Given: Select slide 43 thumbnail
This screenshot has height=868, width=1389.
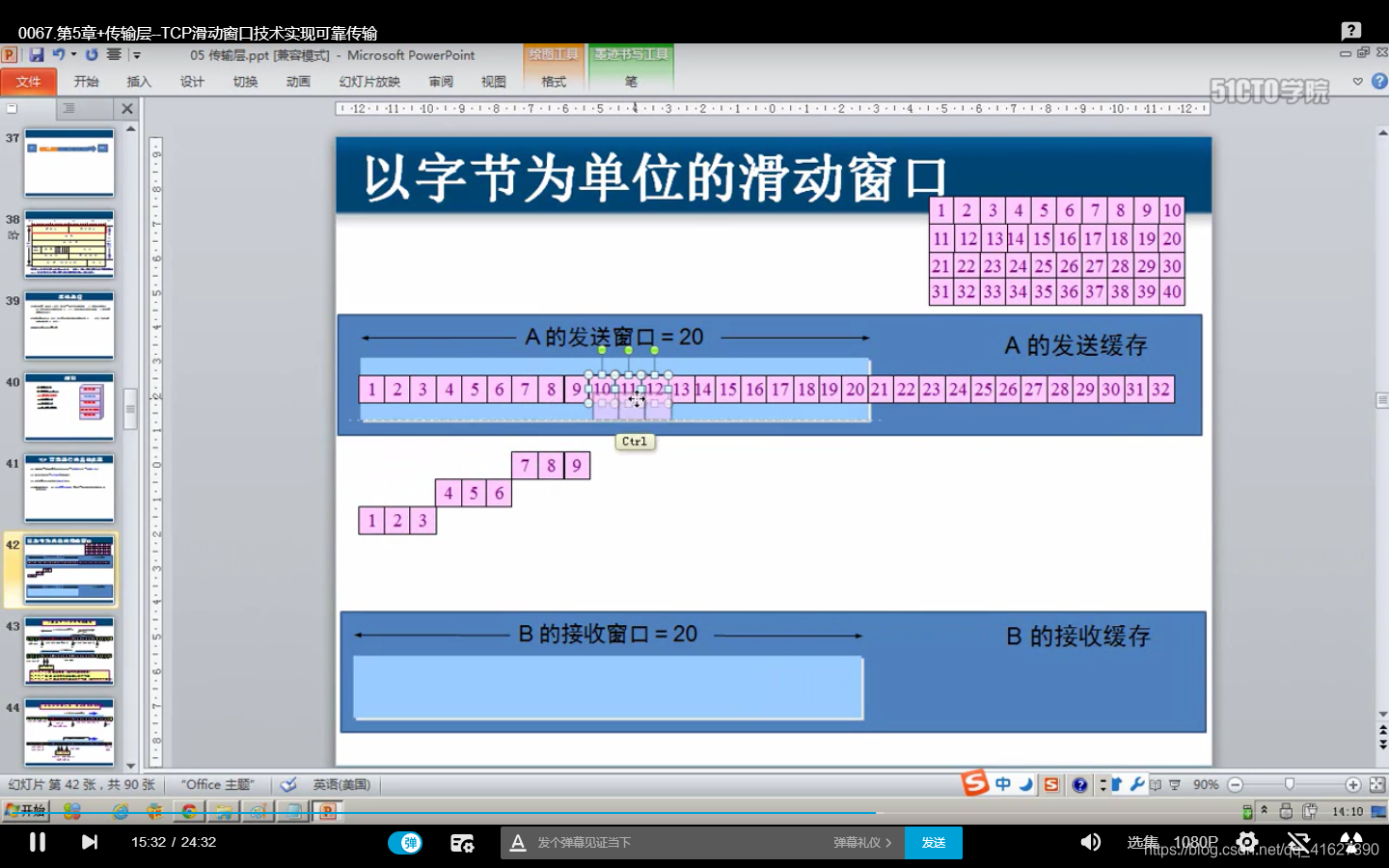Looking at the screenshot, I should click(69, 651).
